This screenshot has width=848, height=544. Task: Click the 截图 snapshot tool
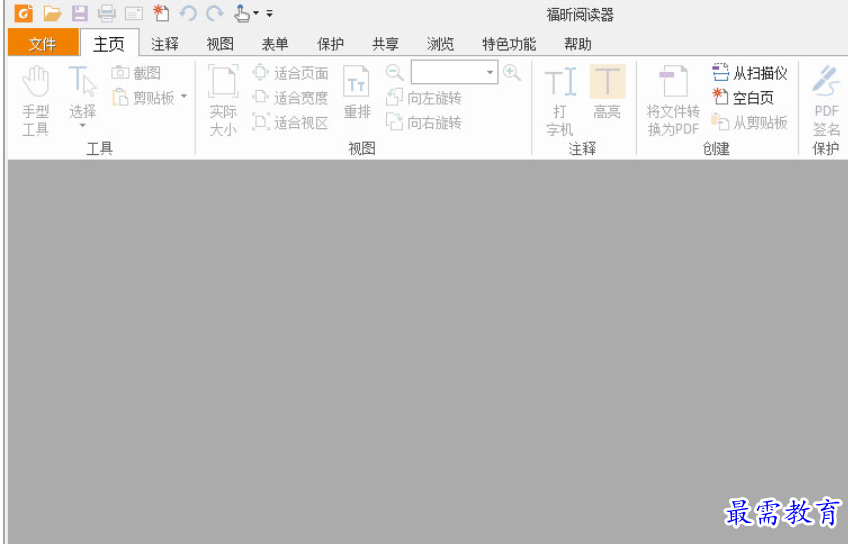pyautogui.click(x=136, y=73)
